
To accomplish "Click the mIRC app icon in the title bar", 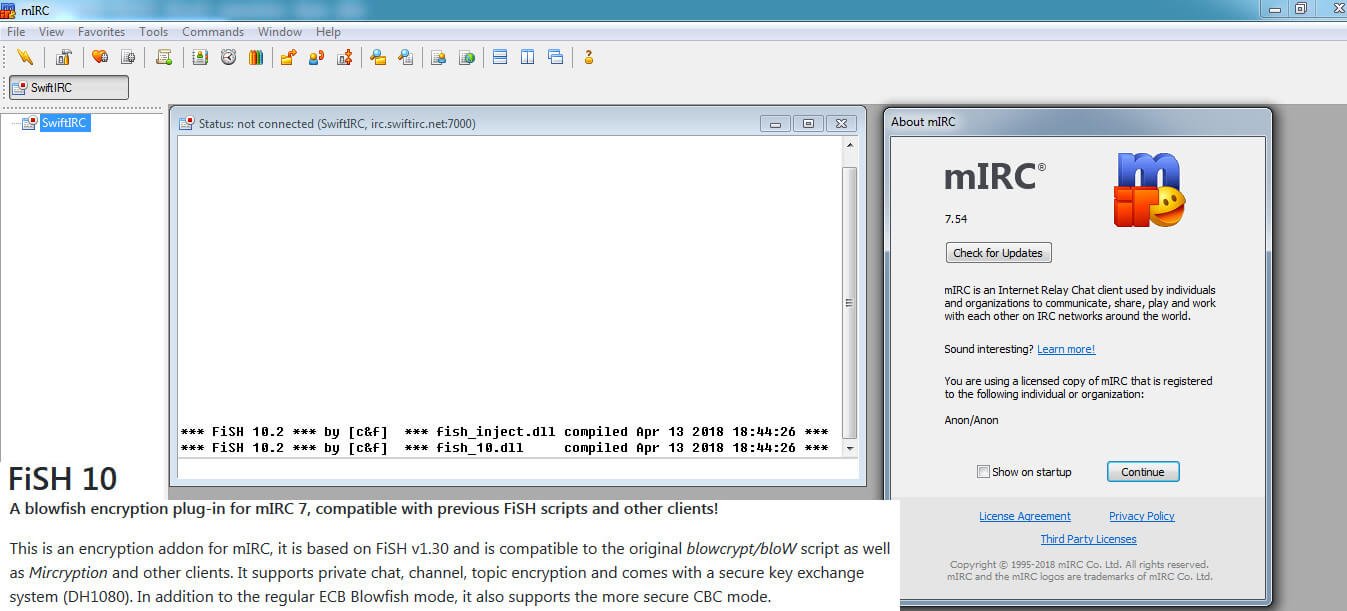I will click(9, 9).
